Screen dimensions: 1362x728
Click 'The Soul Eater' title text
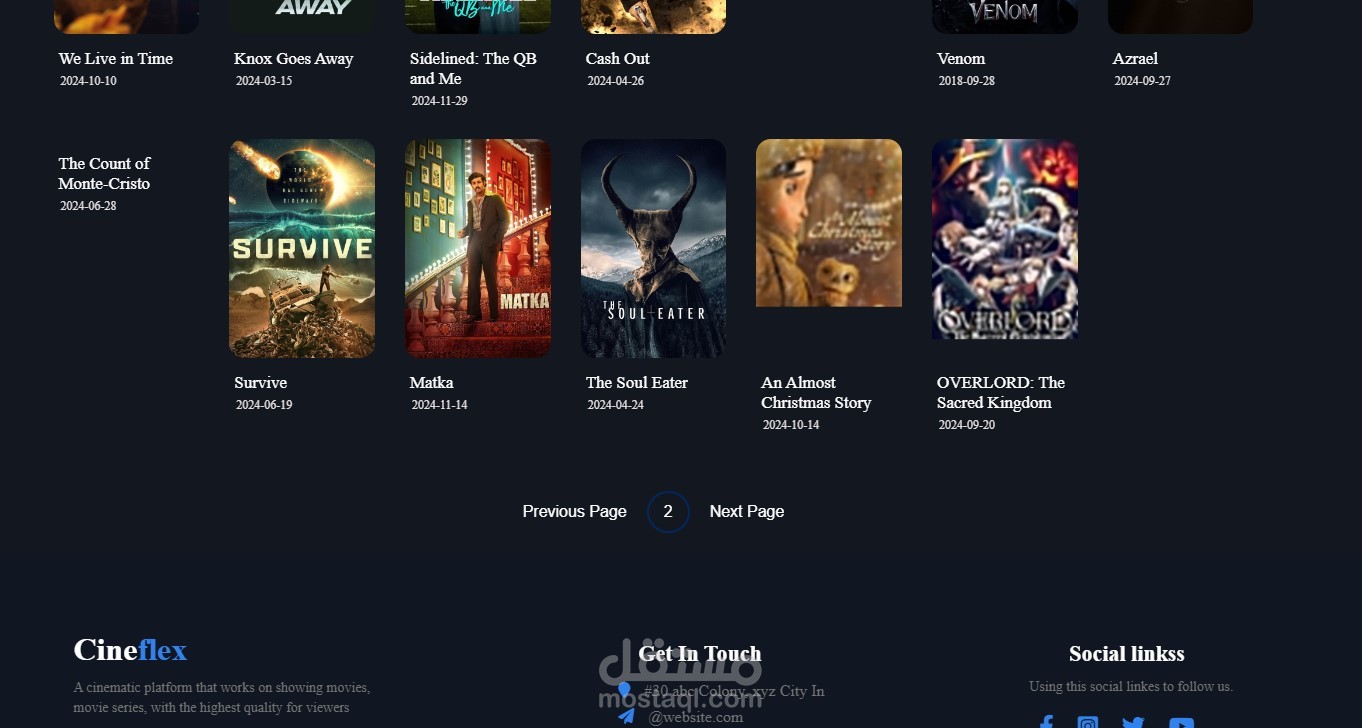pyautogui.click(x=637, y=383)
